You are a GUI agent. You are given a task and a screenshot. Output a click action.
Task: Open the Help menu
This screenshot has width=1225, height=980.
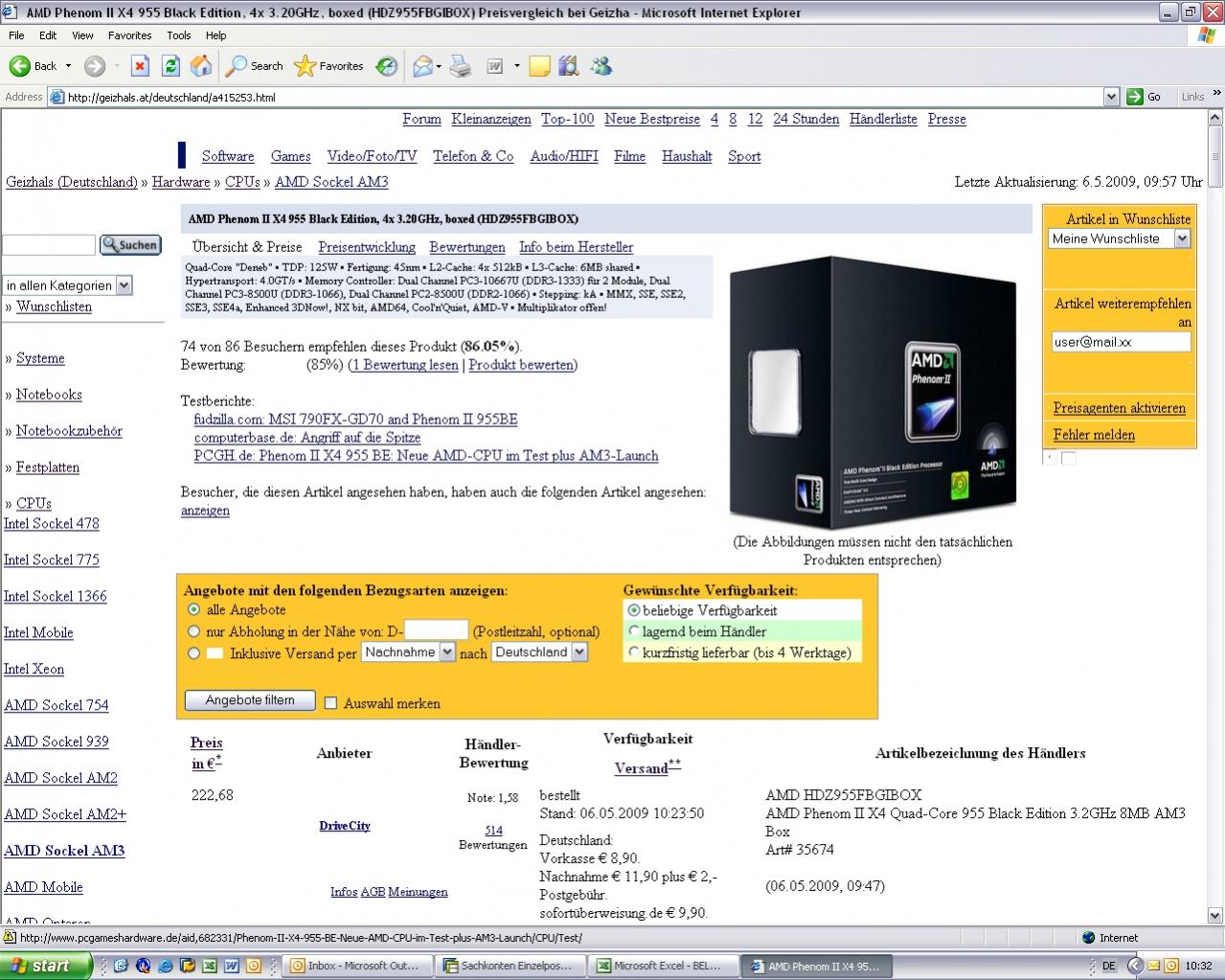[x=216, y=35]
